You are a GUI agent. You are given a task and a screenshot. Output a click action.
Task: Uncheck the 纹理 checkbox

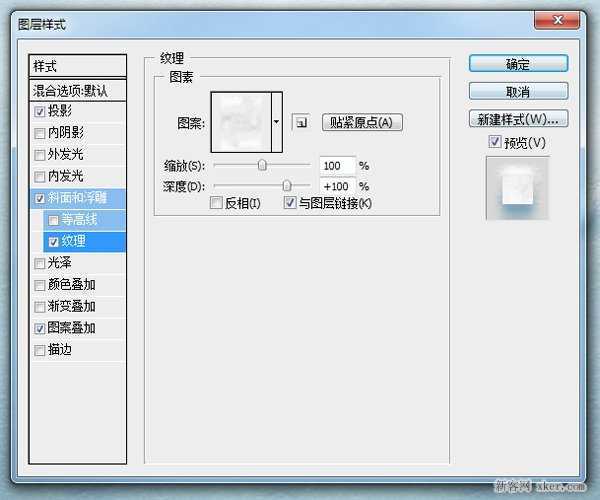tap(53, 242)
